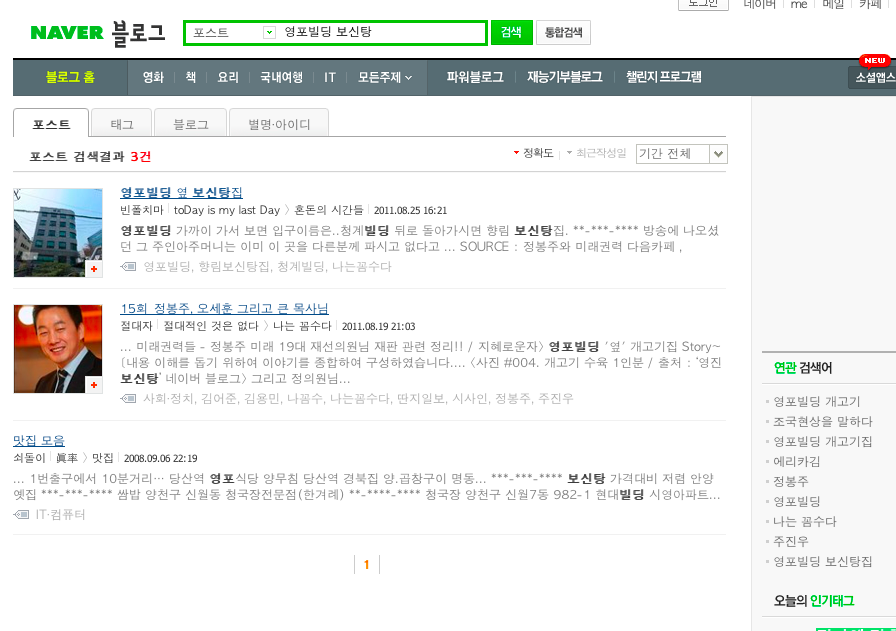The width and height of the screenshot is (896, 631).
Task: Switch to the 블로그 tab
Action: (191, 123)
